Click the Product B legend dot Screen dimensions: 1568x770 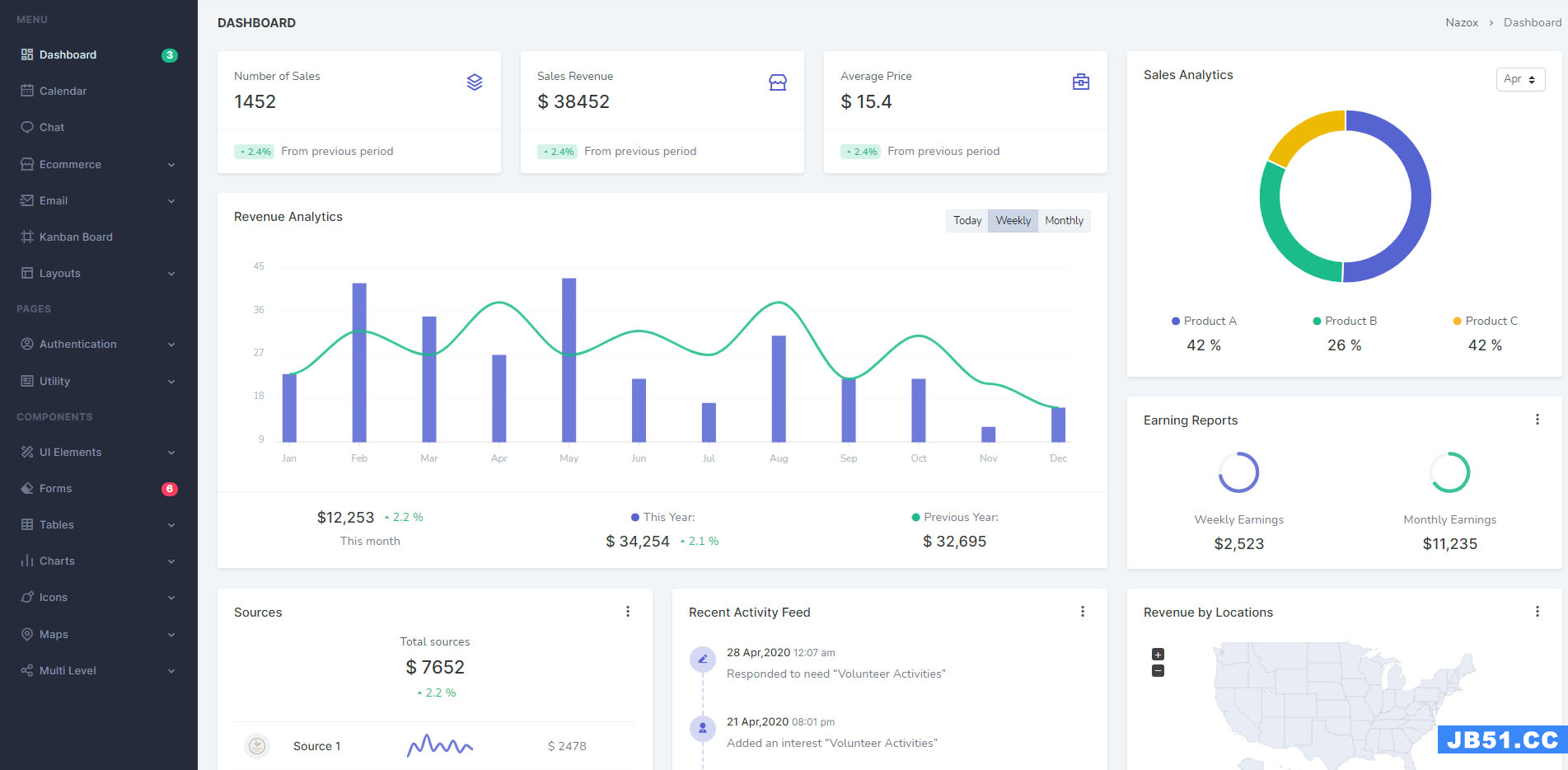click(x=1317, y=321)
